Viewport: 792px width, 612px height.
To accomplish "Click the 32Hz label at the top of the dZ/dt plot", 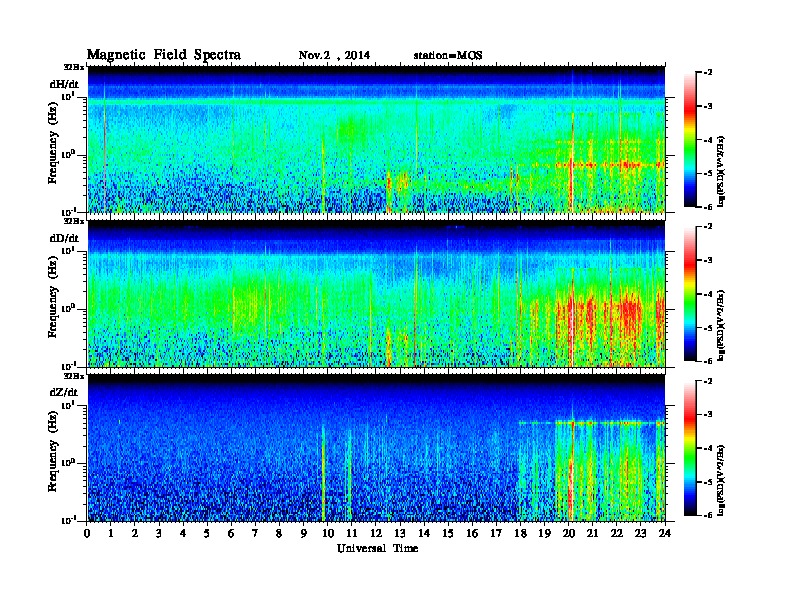I will 74,376.
